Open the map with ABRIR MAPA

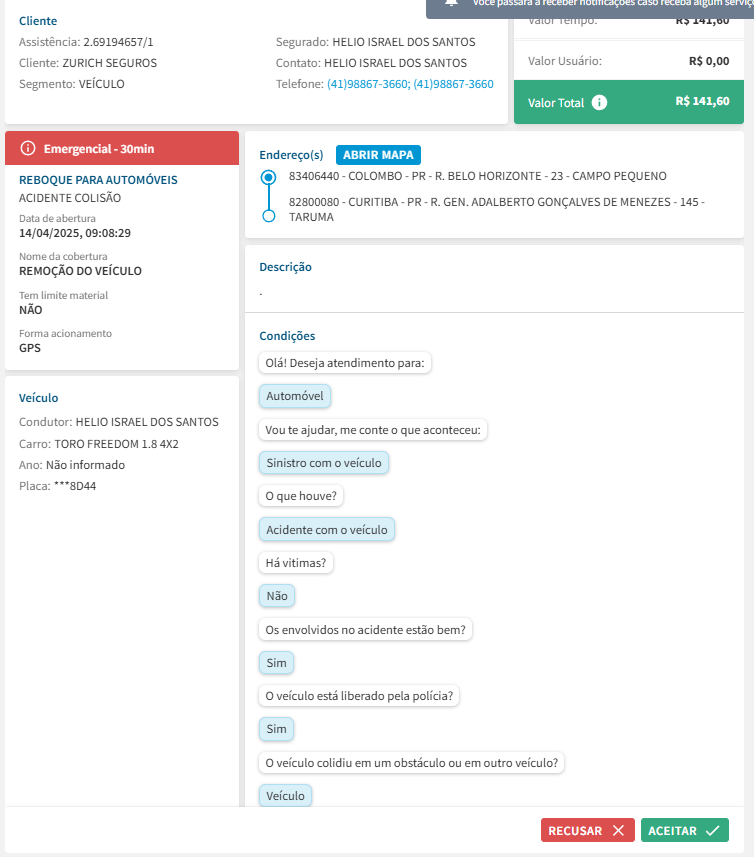(378, 155)
